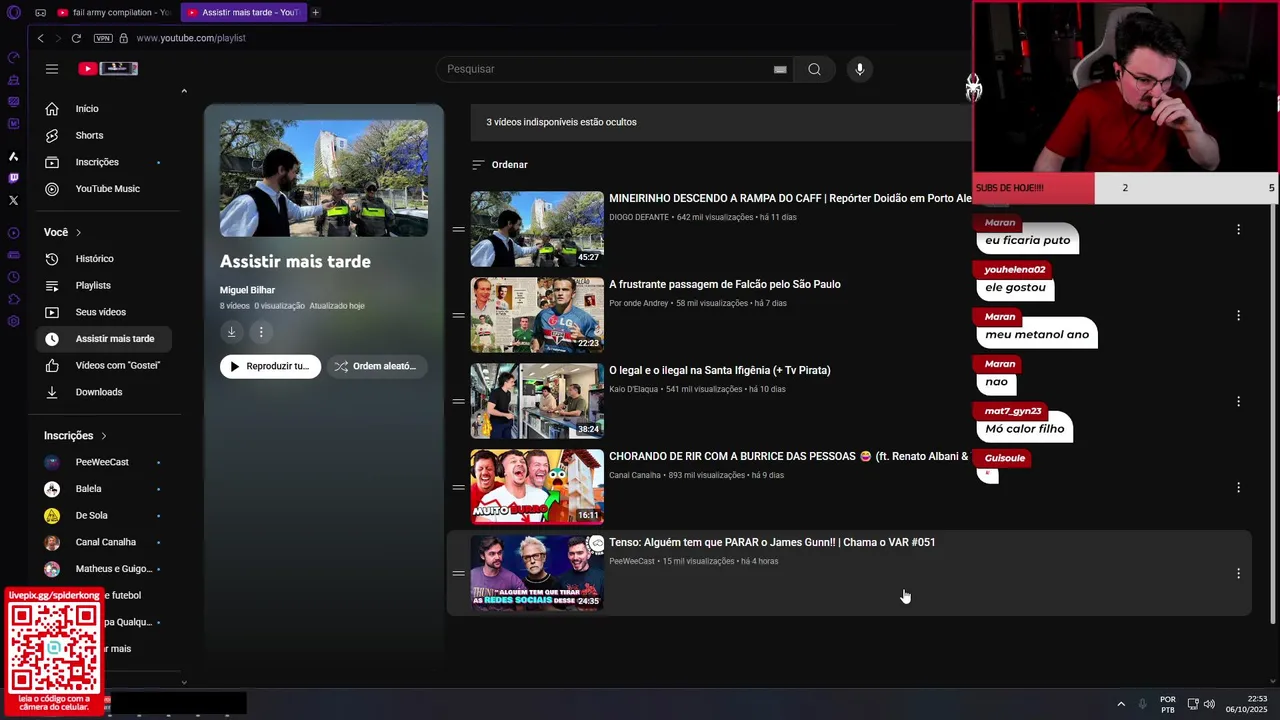Open Santa Ifigênia video thumbnail
The width and height of the screenshot is (1280, 720).
[537, 401]
